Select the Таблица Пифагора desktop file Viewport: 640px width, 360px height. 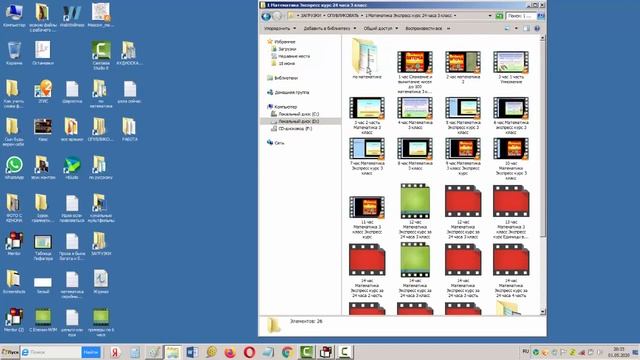[x=43, y=247]
